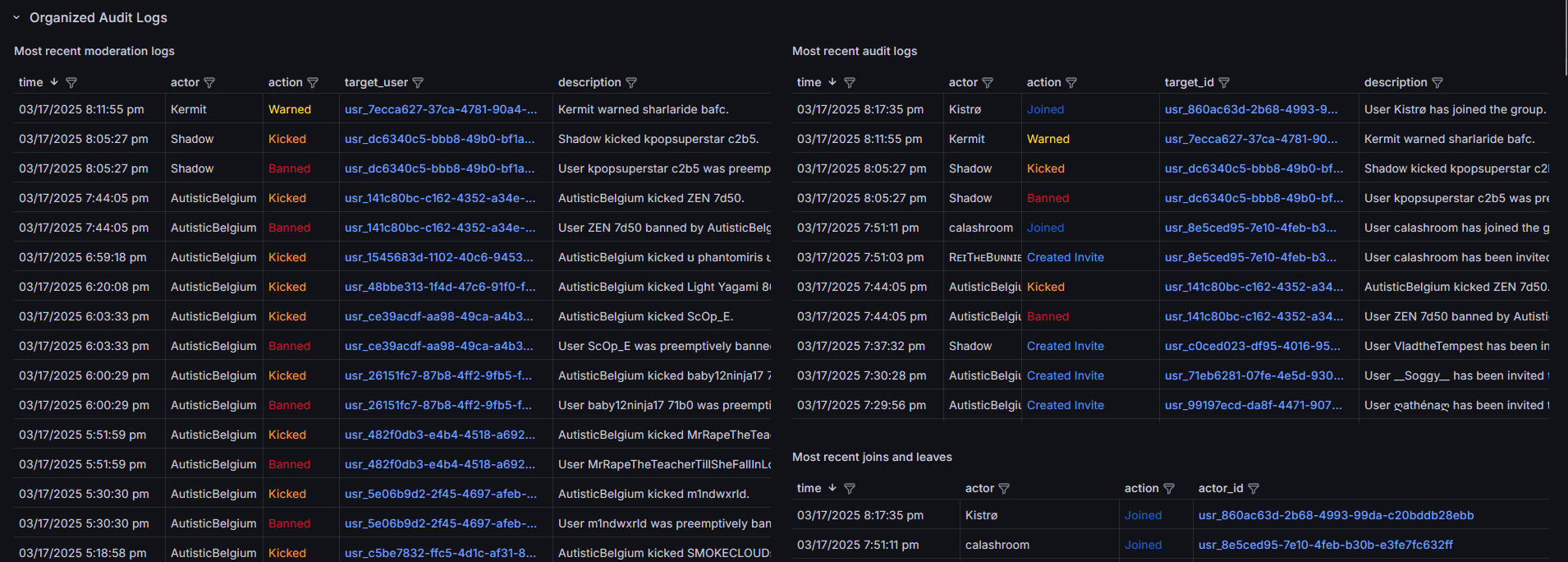The image size is (1568, 562).
Task: Select 'AutisticBelgium kicked ScOp_E.' description cell
Action: click(645, 316)
